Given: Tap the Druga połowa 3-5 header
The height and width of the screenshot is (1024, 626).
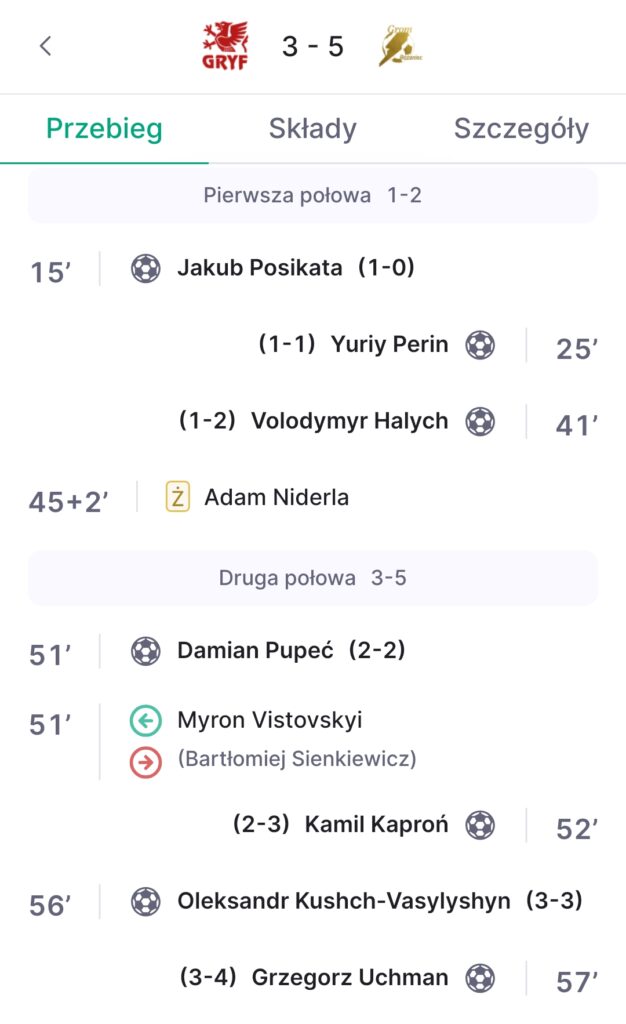Looking at the screenshot, I should pos(312,578).
